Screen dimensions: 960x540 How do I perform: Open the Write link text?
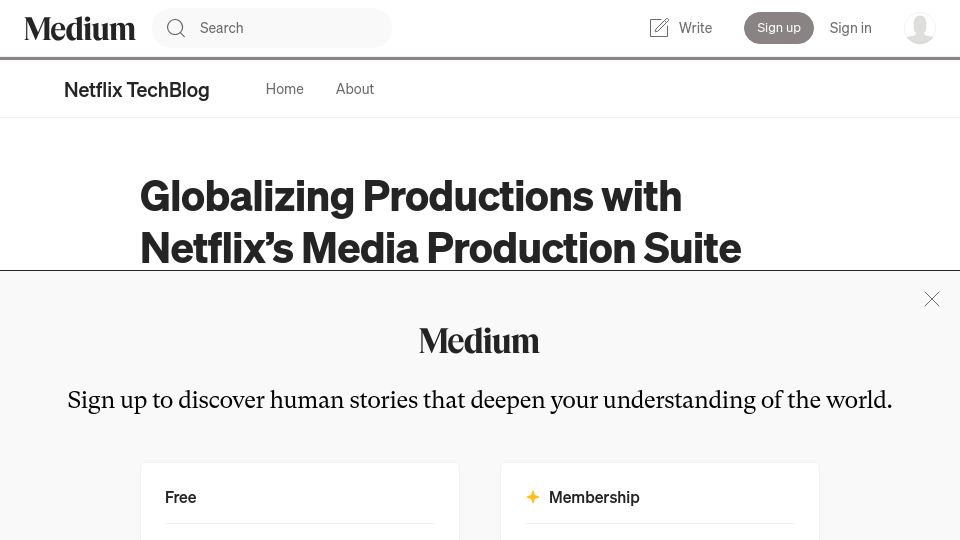[x=695, y=28]
